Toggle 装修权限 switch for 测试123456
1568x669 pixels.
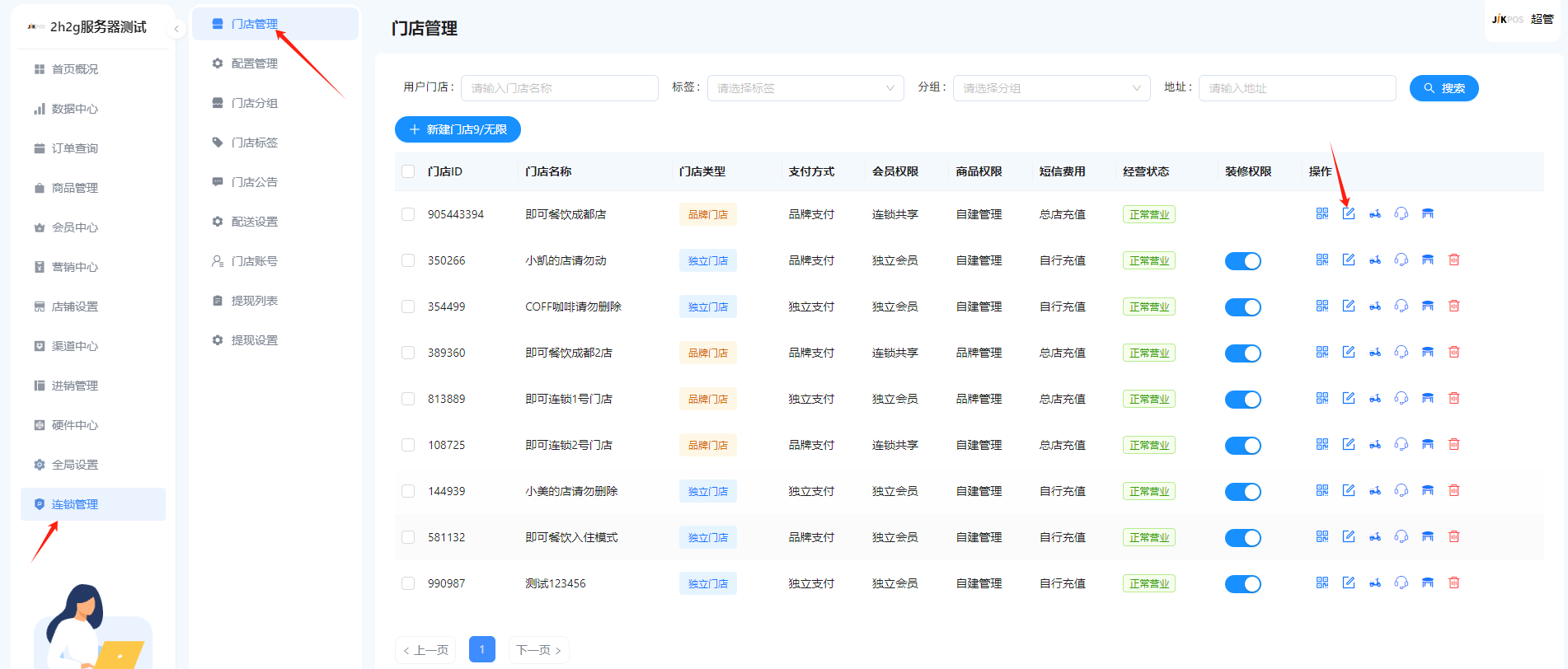tap(1243, 584)
